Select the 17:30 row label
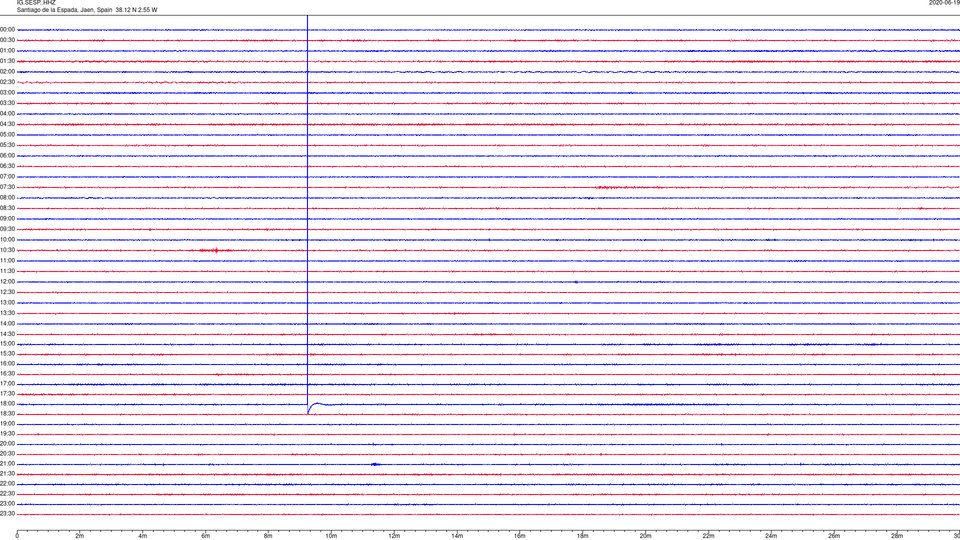Screen dimensions: 960x540 click(x=7, y=394)
